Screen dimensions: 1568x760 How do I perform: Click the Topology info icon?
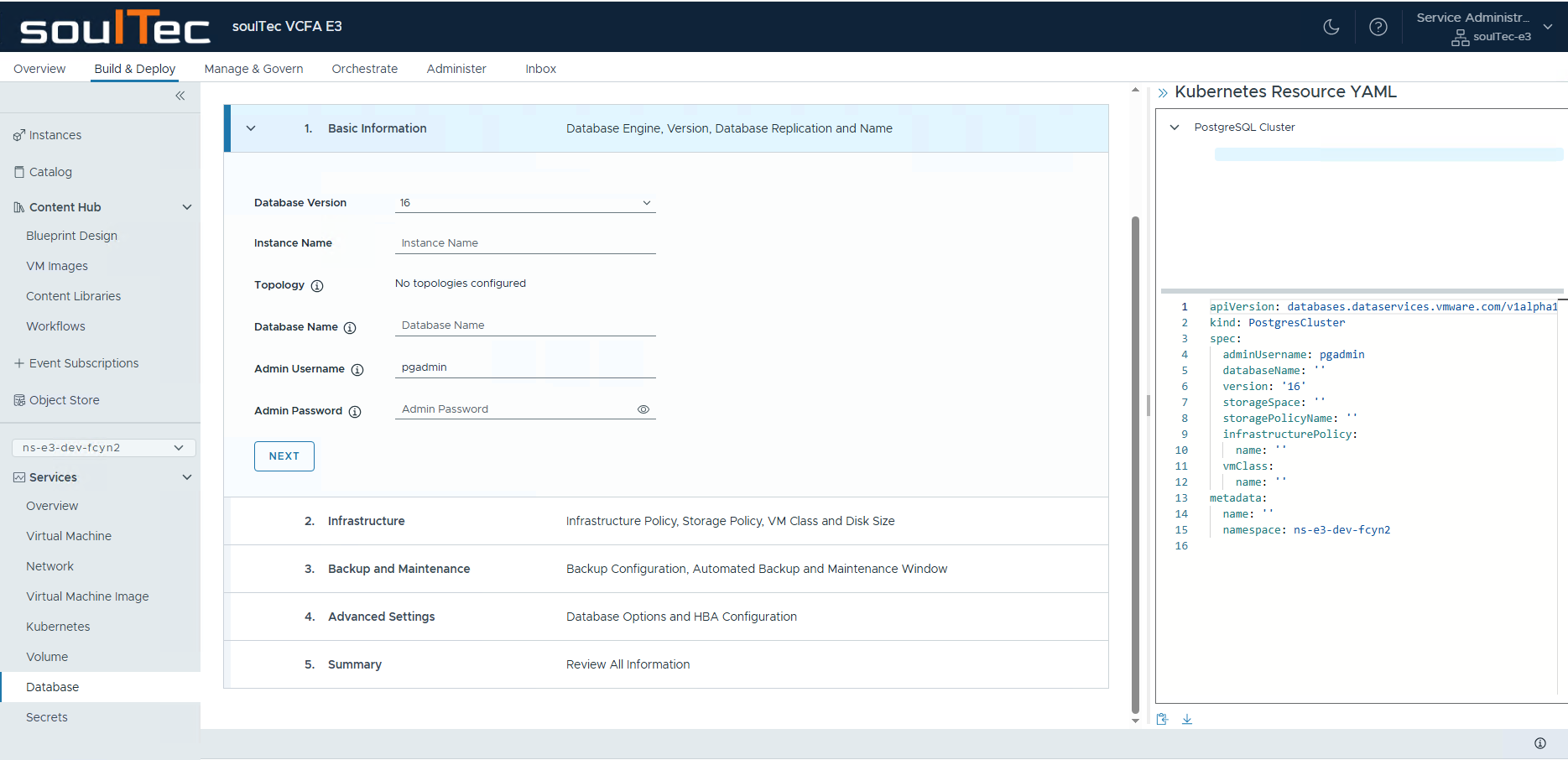click(317, 286)
